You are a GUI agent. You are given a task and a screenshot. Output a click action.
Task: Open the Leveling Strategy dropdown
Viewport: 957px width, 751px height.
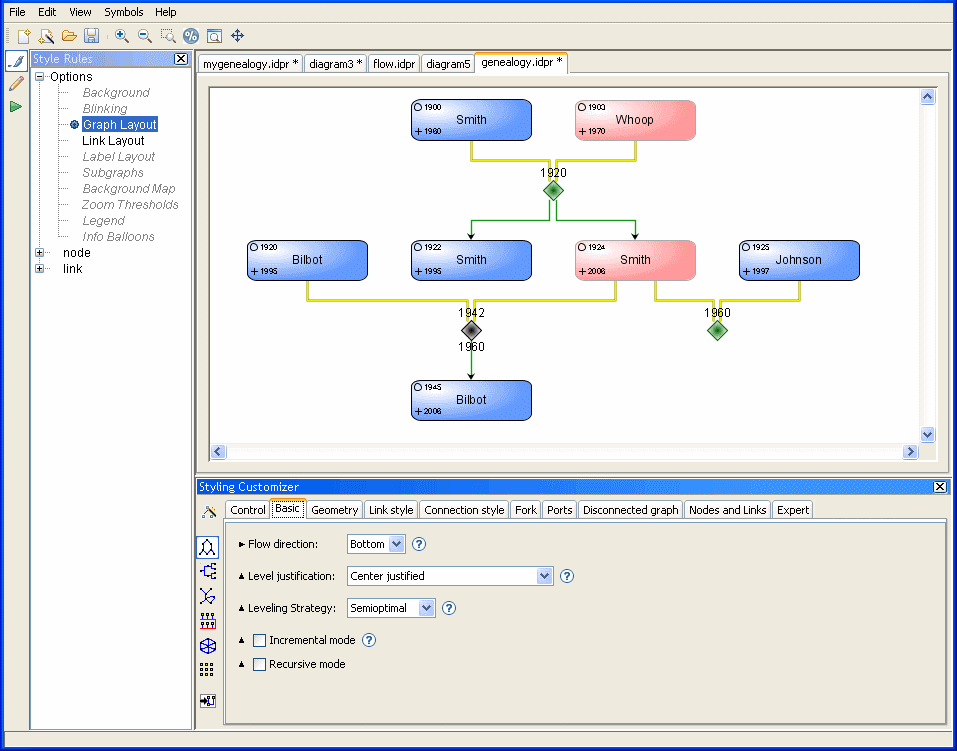[x=391, y=608]
